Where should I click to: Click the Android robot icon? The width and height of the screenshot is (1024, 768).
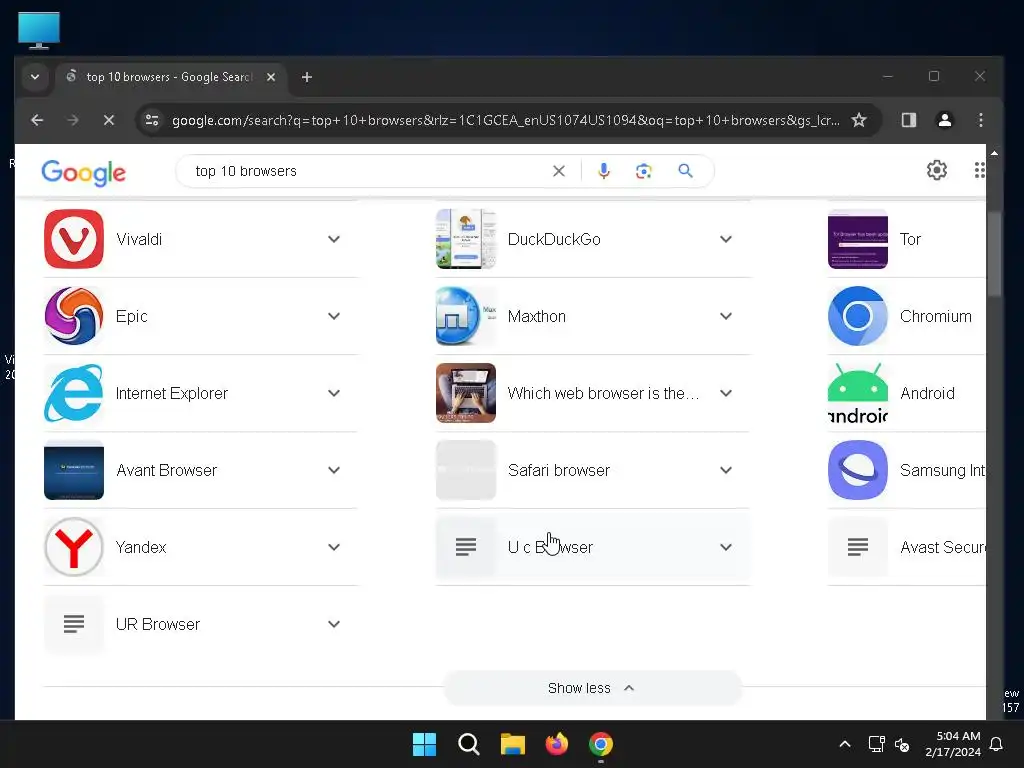pyautogui.click(x=857, y=393)
